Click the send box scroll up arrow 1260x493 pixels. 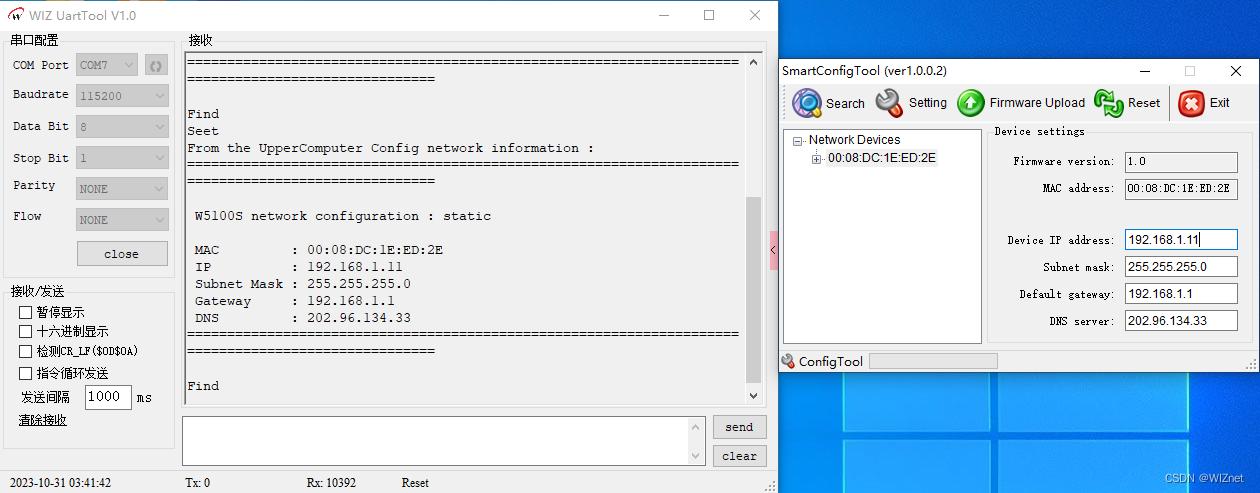[x=698, y=427]
